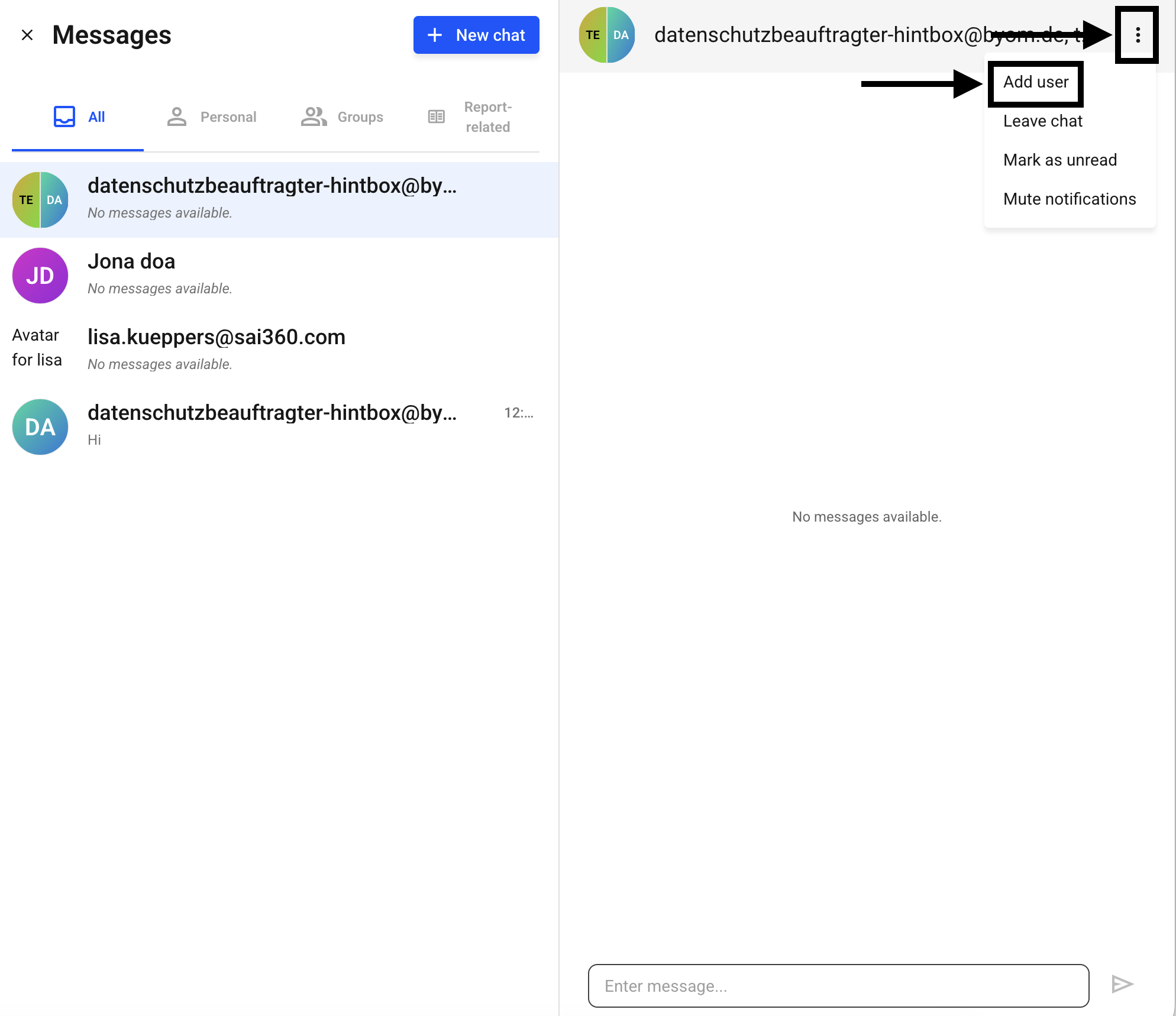Switch to the Personal tab
The width and height of the screenshot is (1176, 1016).
(228, 117)
